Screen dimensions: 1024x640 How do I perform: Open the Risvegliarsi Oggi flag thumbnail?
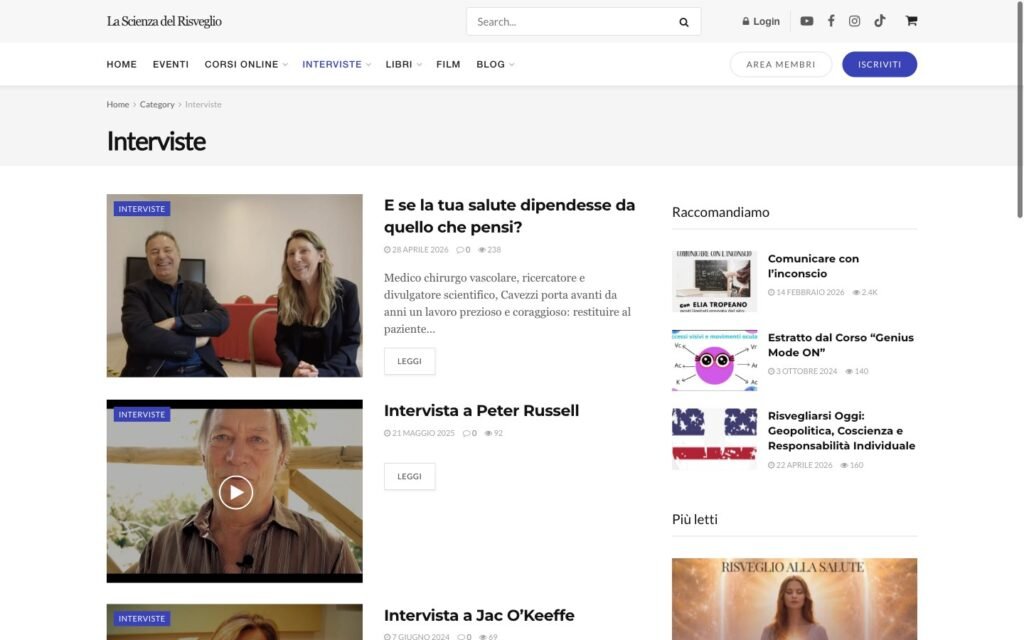click(x=714, y=439)
